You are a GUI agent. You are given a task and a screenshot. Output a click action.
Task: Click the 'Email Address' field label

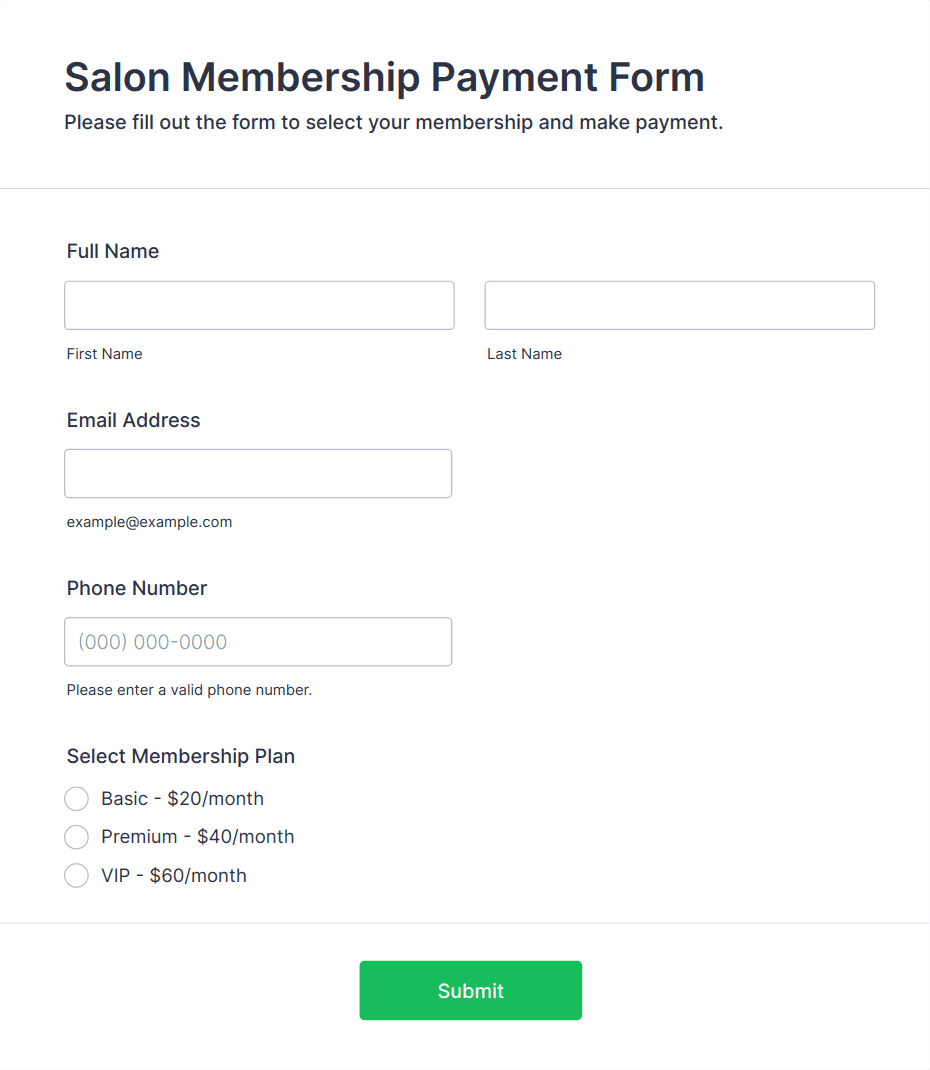point(133,420)
